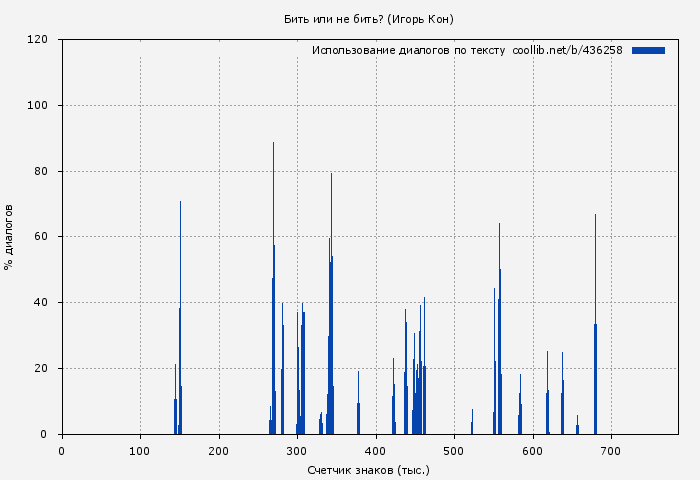Open the coollib.net/b/436258 legend link text
The height and width of the screenshot is (480, 700).
coord(567,50)
